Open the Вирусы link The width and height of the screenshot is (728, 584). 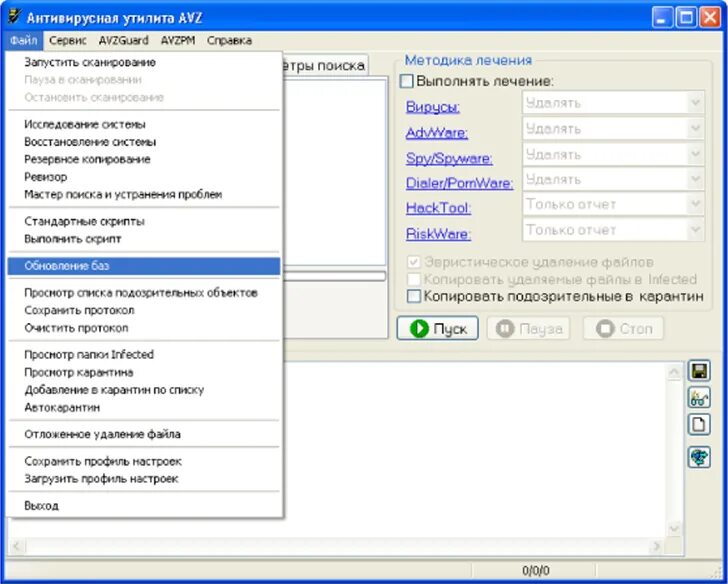coord(433,107)
